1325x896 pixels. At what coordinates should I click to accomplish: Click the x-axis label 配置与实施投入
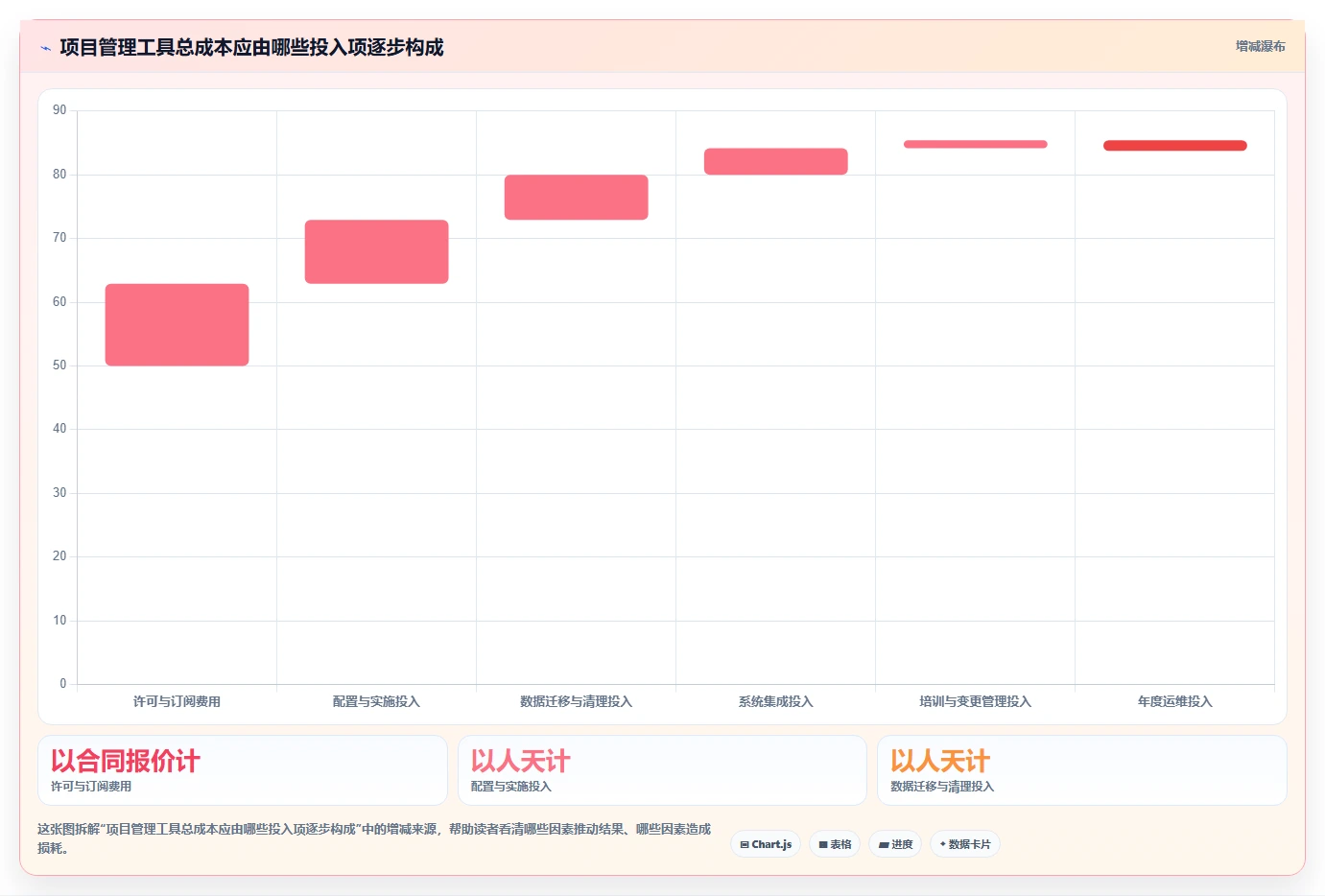pos(376,702)
